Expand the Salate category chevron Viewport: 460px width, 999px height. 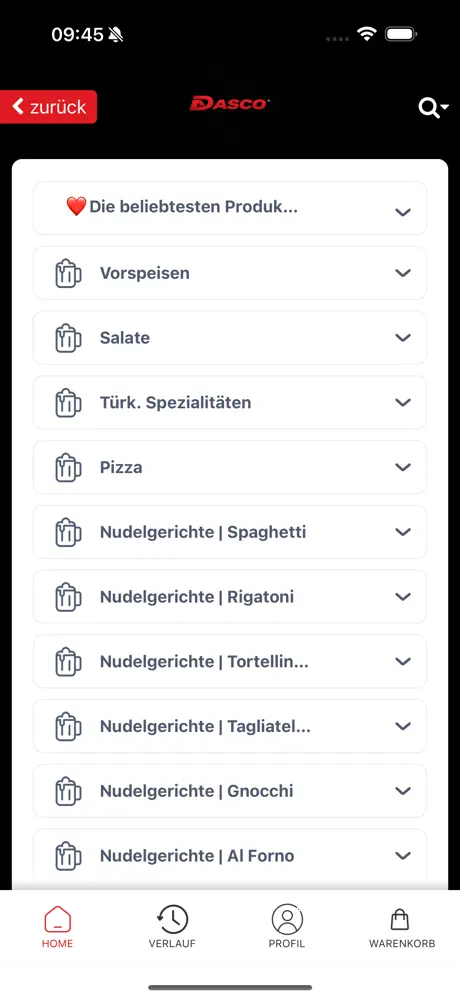click(x=403, y=338)
